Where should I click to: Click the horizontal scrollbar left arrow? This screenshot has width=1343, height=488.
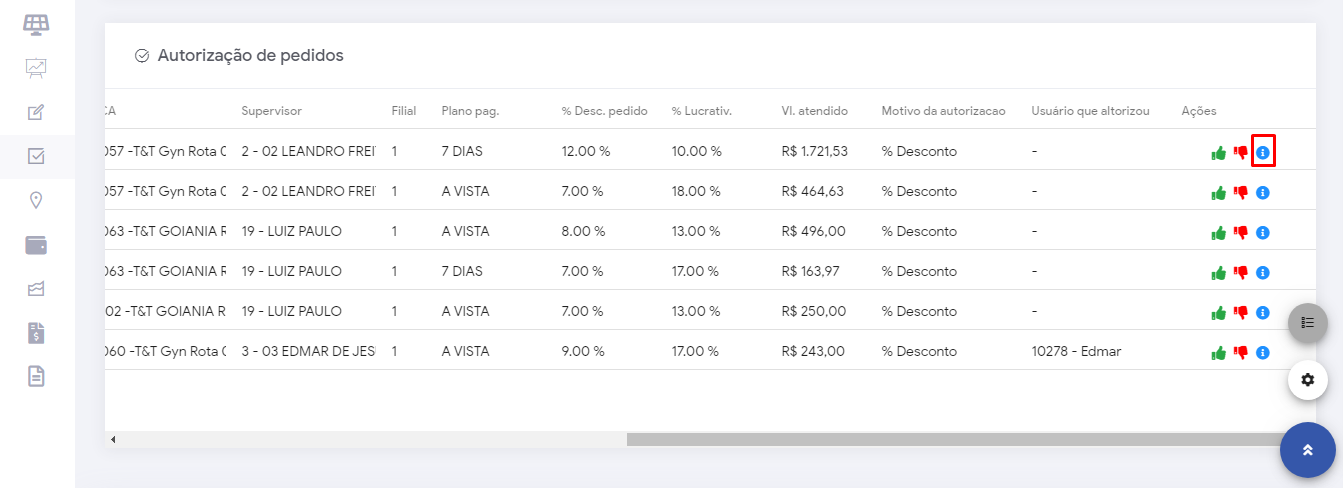tap(113, 439)
